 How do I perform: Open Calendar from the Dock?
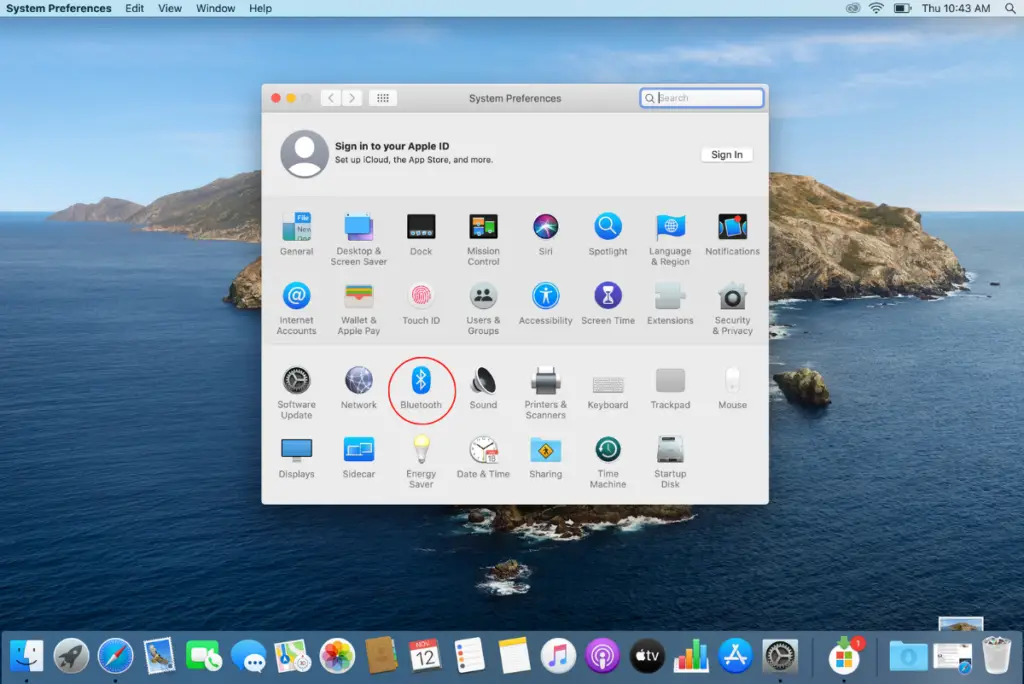(425, 655)
